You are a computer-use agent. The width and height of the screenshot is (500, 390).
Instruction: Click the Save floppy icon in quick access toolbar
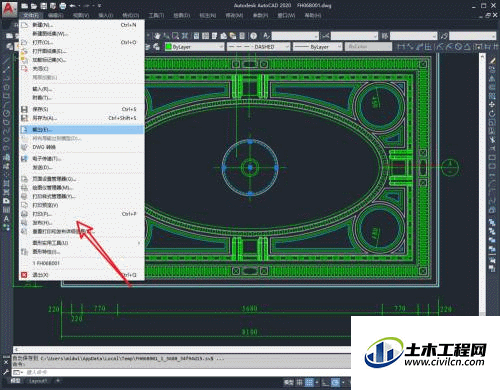click(x=43, y=6)
